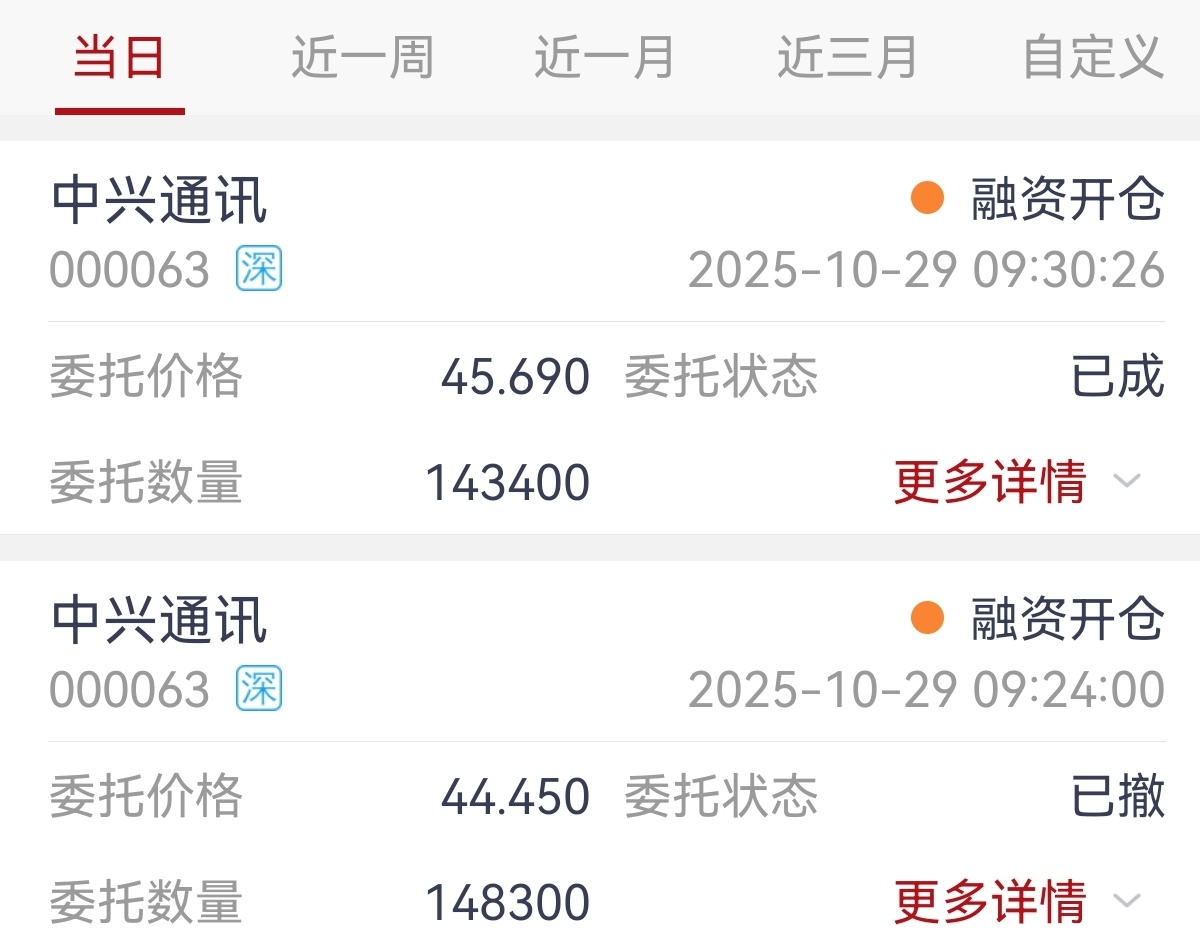
Task: Click orange dot beside second 融资开仓
Action: pyautogui.click(x=927, y=618)
